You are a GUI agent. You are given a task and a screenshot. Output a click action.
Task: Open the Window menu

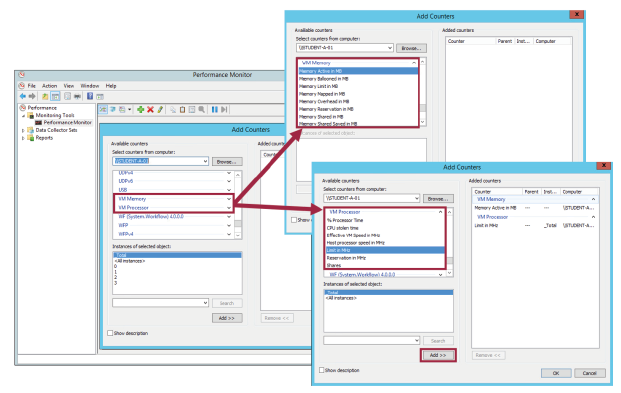pos(90,86)
